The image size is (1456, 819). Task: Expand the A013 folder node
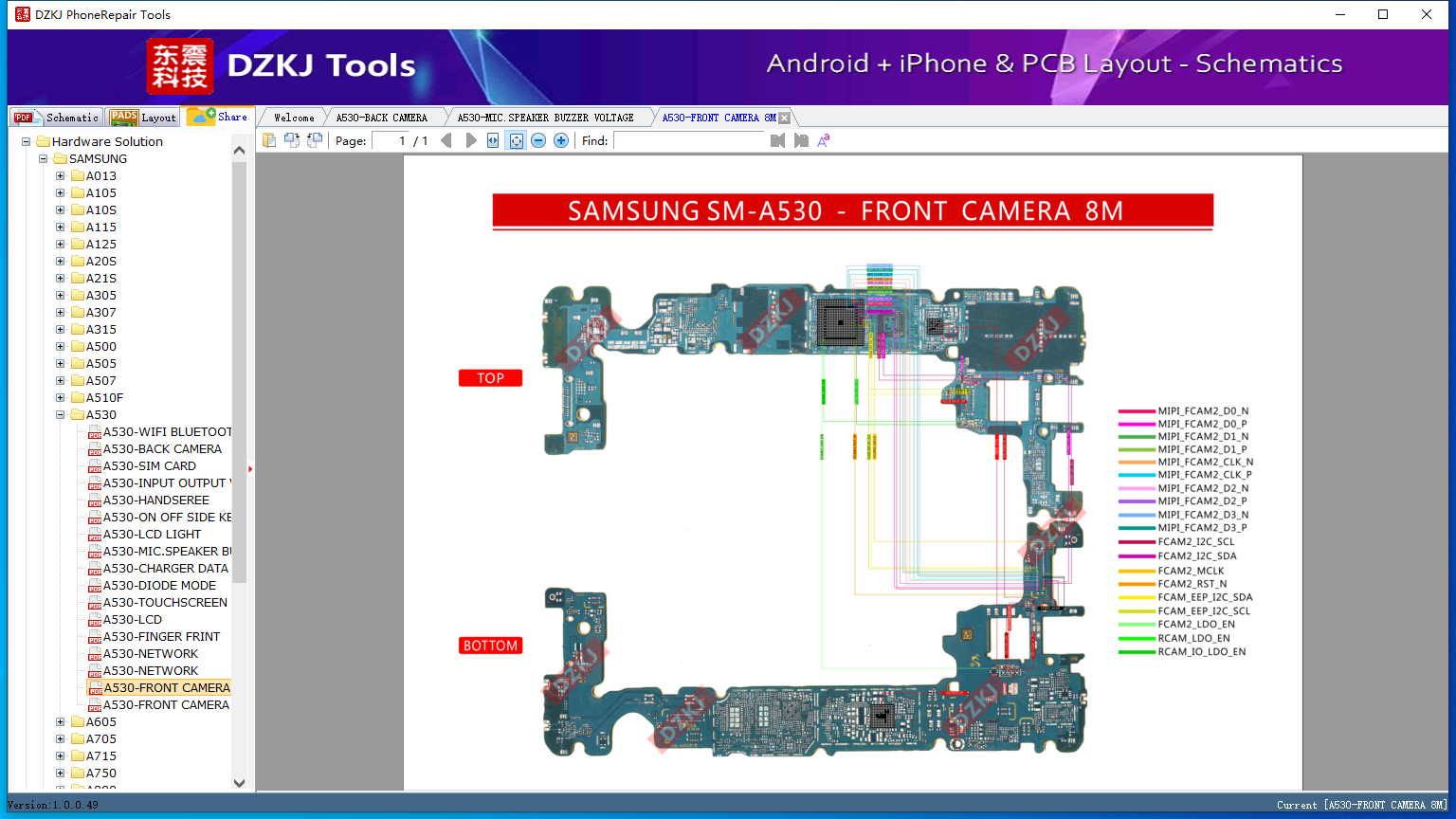point(61,176)
